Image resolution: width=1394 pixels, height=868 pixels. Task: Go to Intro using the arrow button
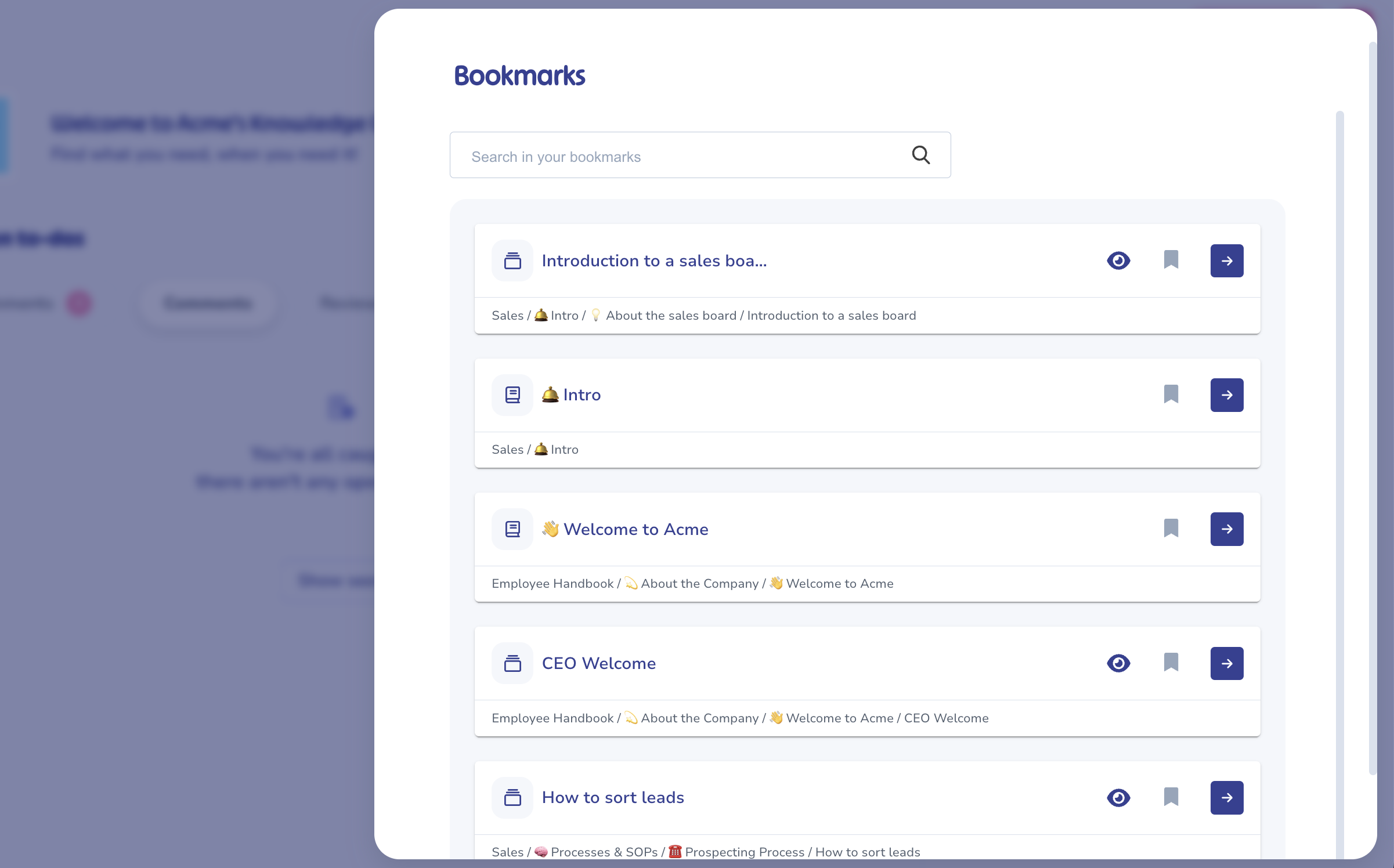[1226, 395]
